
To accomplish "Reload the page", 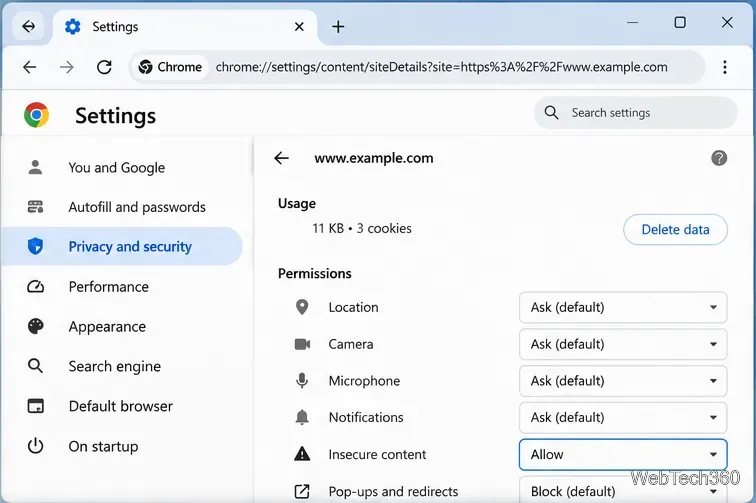I will tap(104, 67).
